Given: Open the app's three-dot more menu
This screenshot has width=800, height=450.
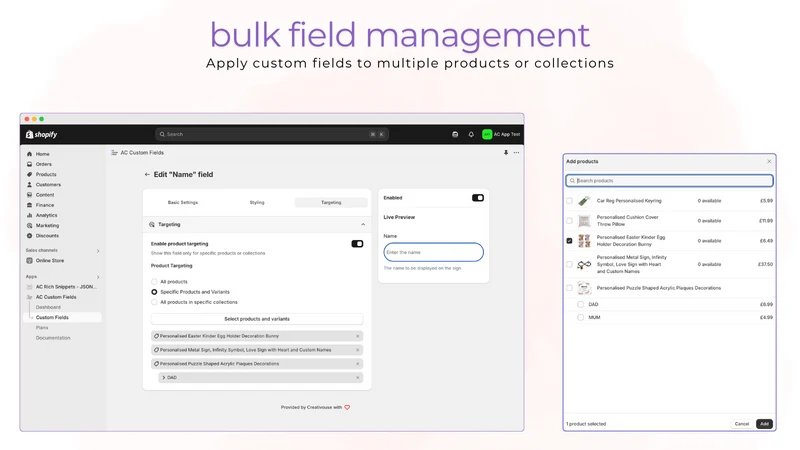Looking at the screenshot, I should pyautogui.click(x=516, y=153).
